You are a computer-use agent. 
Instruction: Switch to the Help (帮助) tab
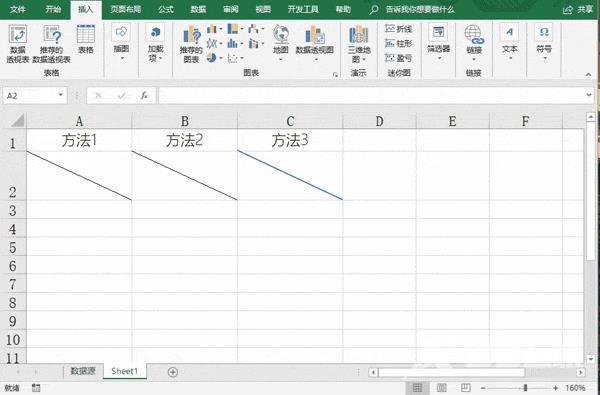point(343,9)
